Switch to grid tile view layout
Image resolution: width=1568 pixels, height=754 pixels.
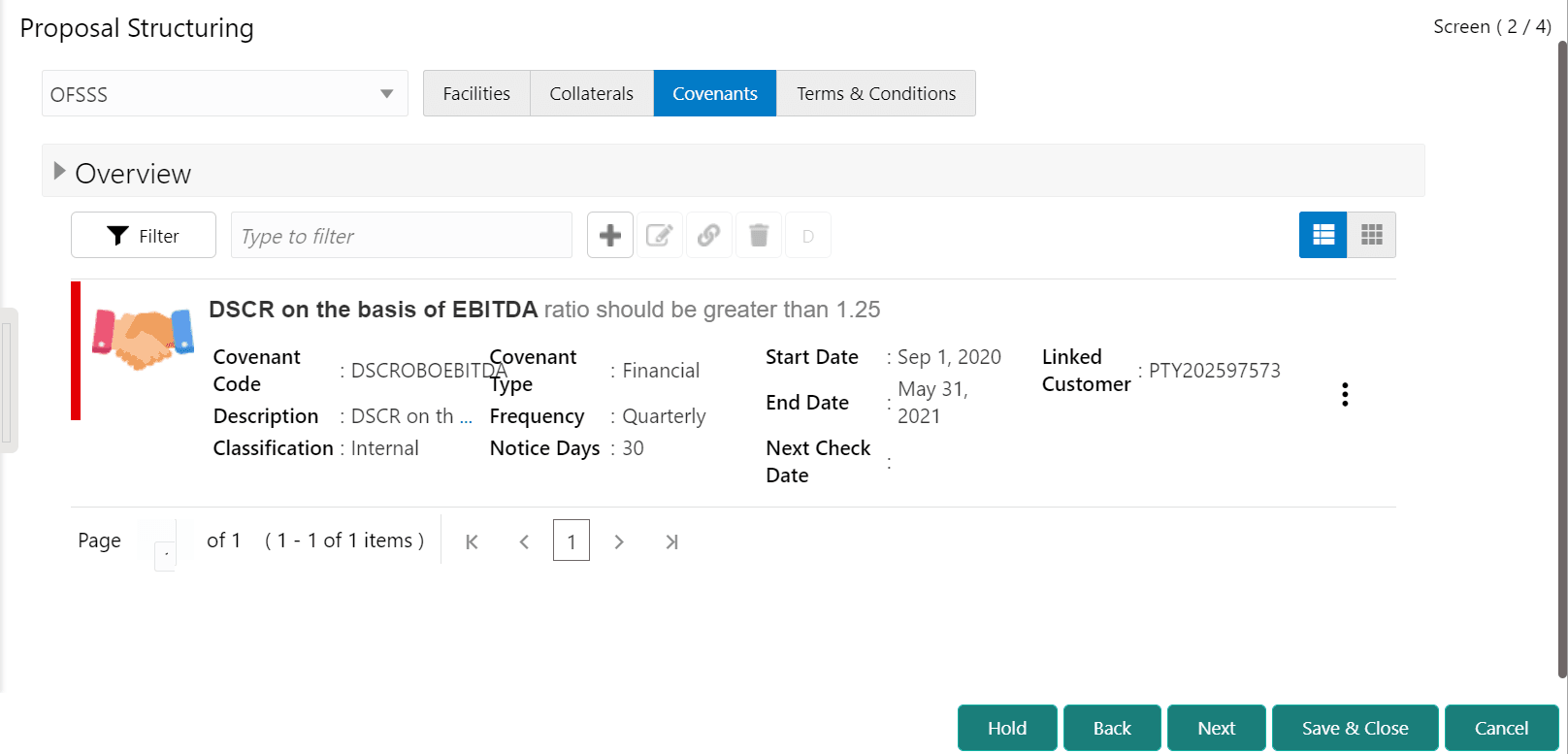(x=1371, y=235)
